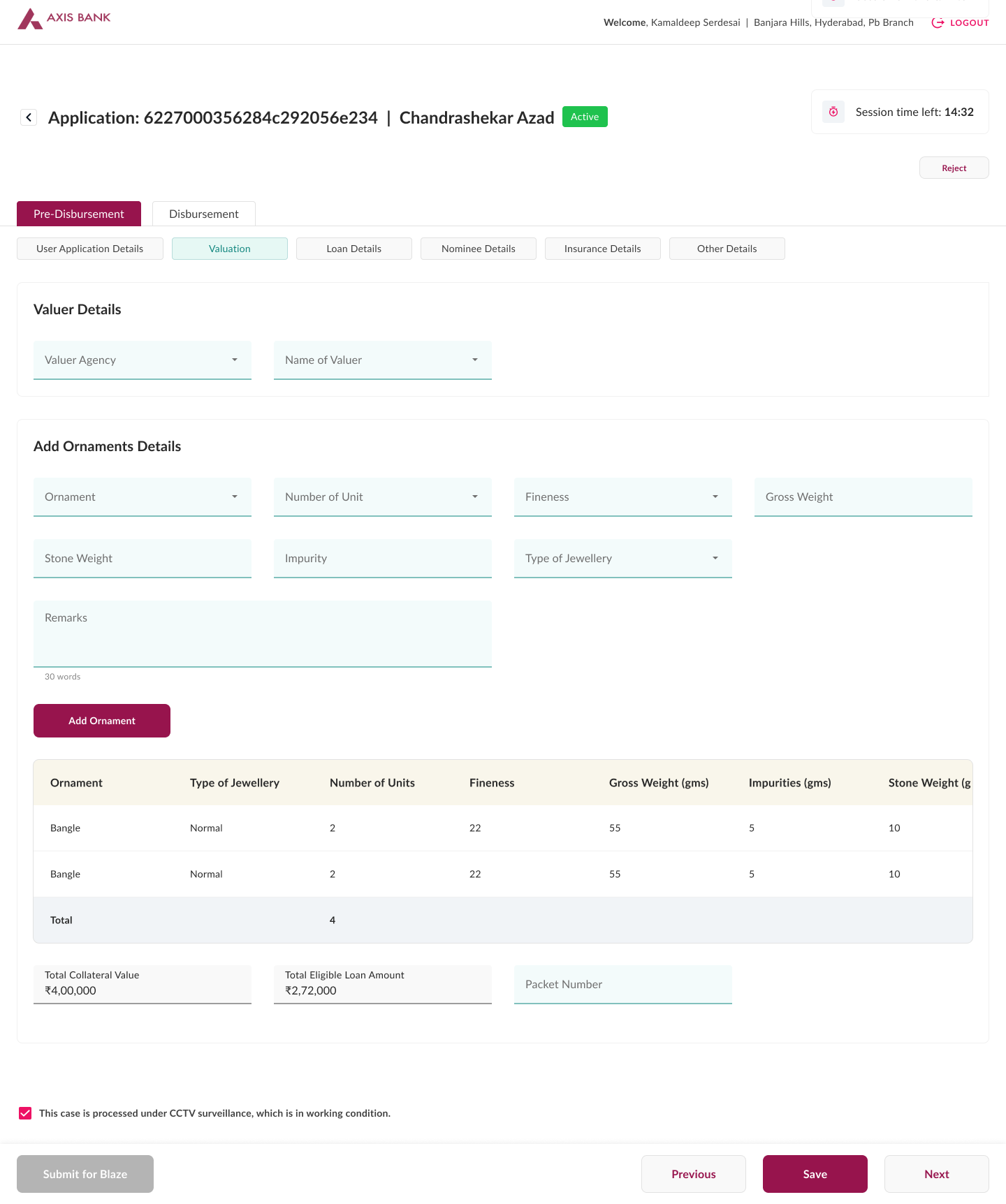Screen dimensions: 1006x1204
Task: Focus the Packet Number field
Action: point(623,985)
